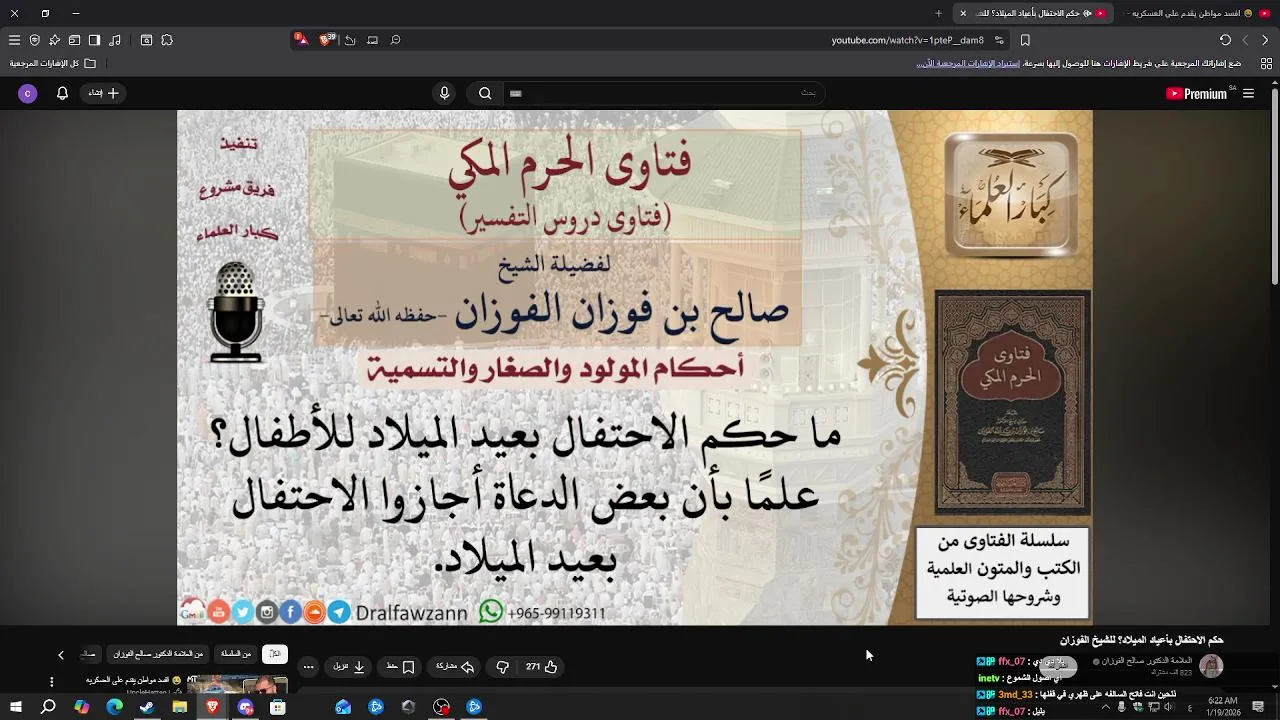This screenshot has width=1280, height=720.
Task: Click the cast screen icon in address bar
Action: point(372,40)
